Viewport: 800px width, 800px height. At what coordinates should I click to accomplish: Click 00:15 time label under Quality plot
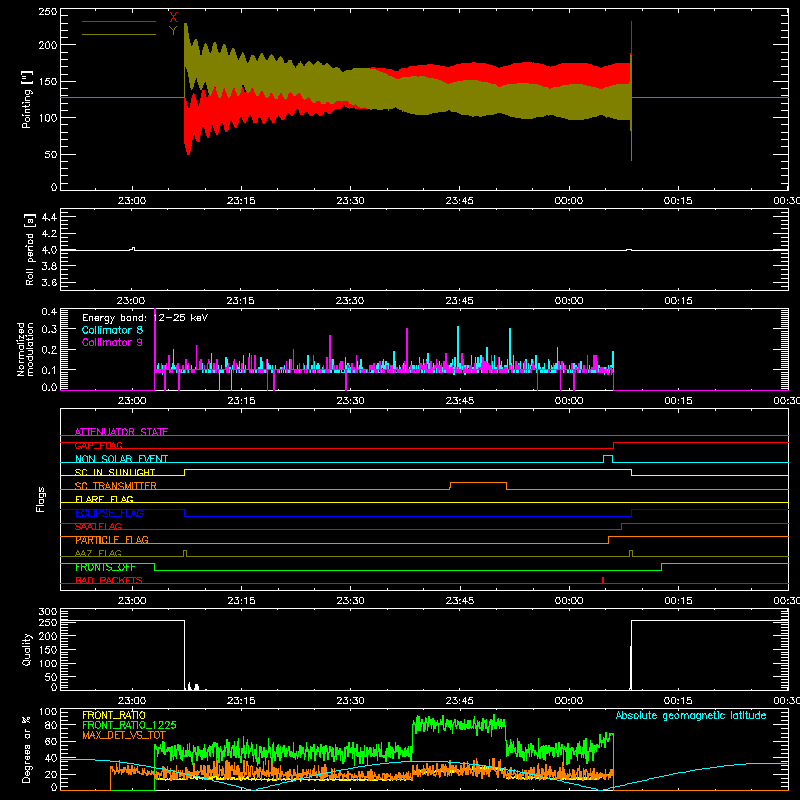[678, 701]
